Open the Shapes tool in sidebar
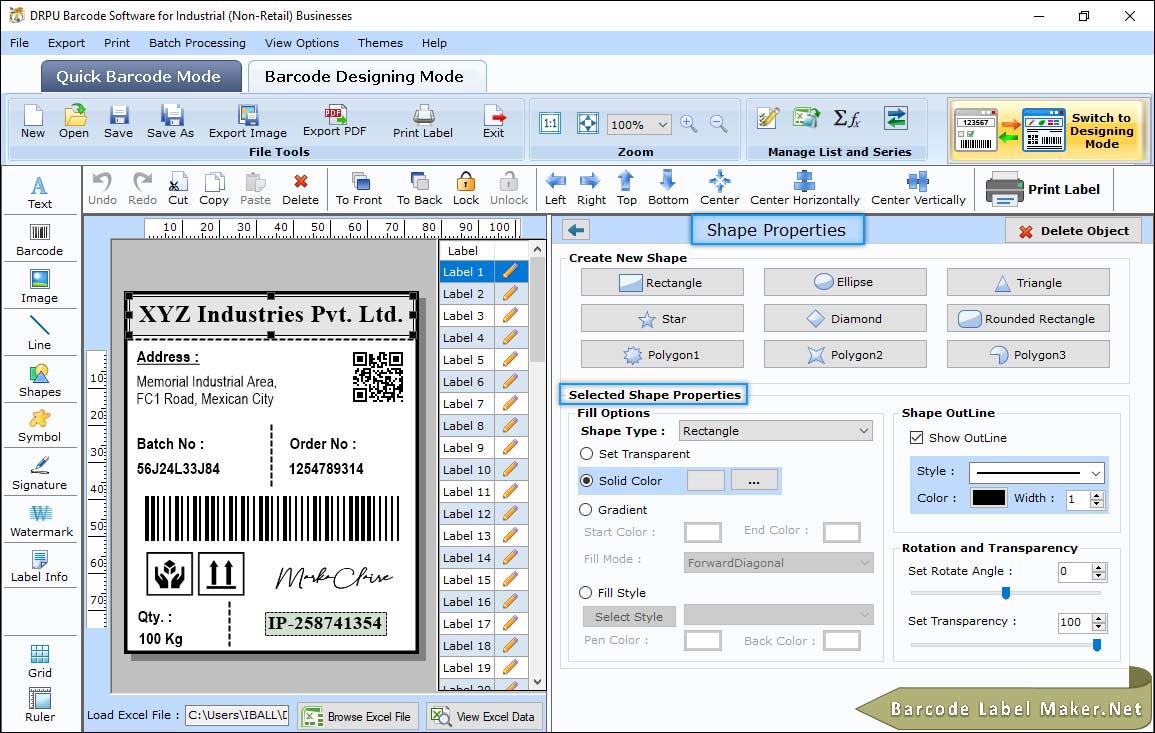1155x733 pixels. 40,381
